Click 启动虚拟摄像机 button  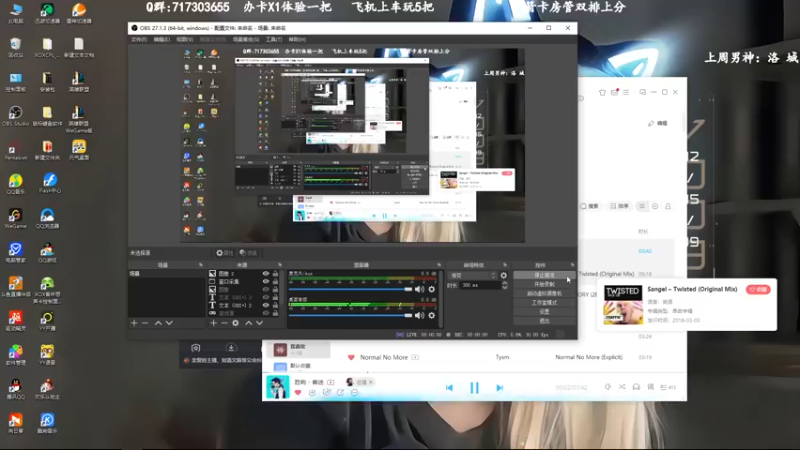pyautogui.click(x=544, y=293)
